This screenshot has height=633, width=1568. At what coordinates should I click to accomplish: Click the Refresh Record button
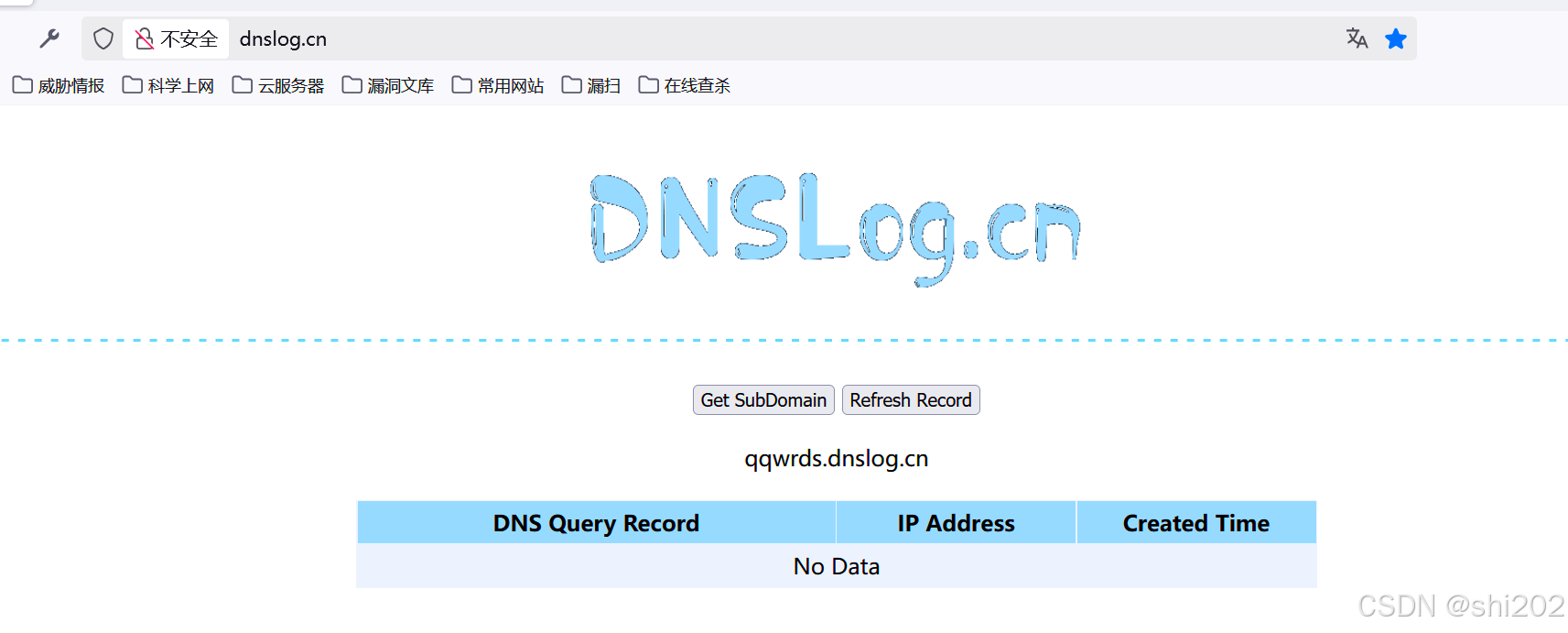[x=911, y=400]
